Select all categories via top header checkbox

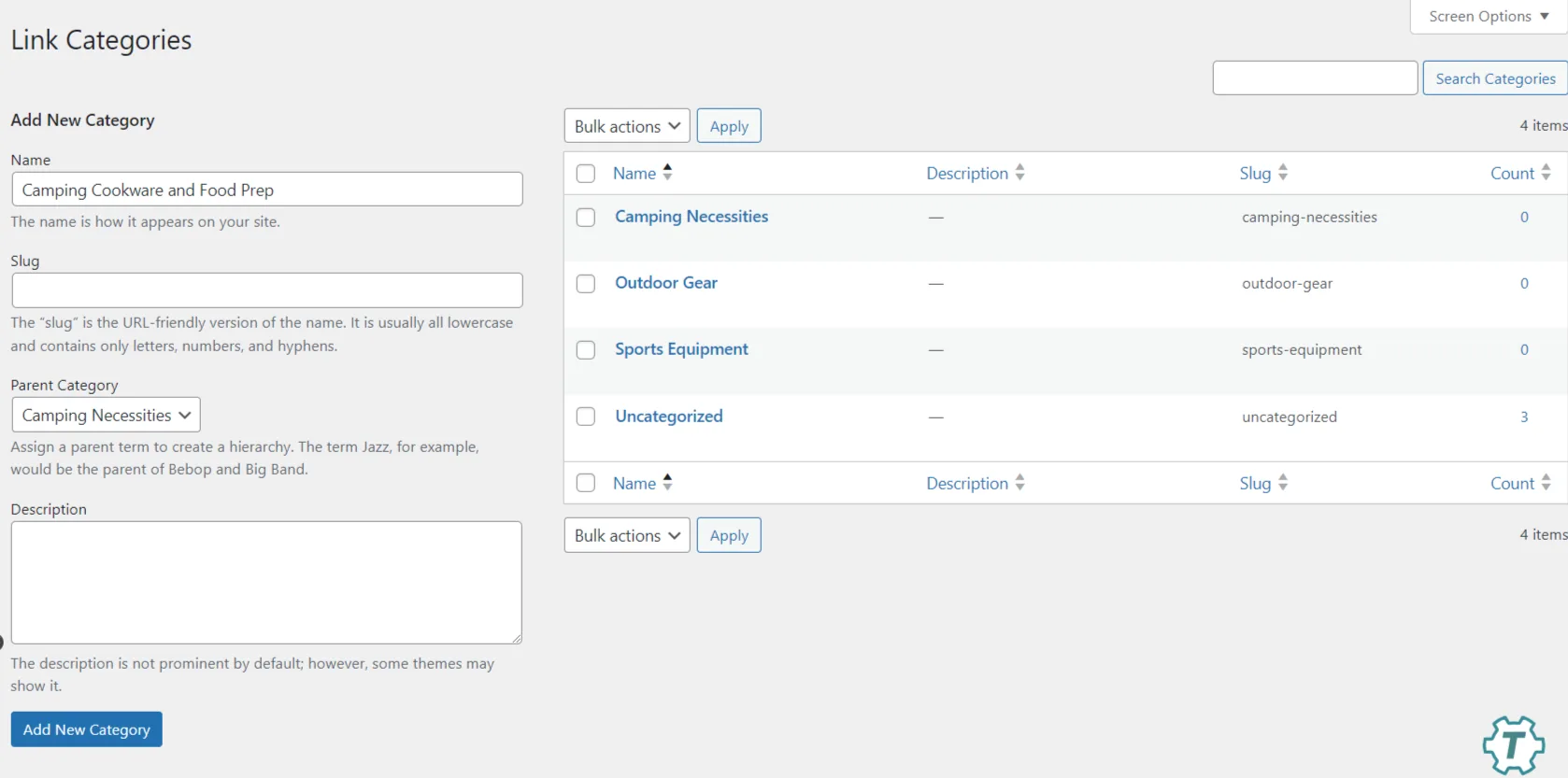586,174
